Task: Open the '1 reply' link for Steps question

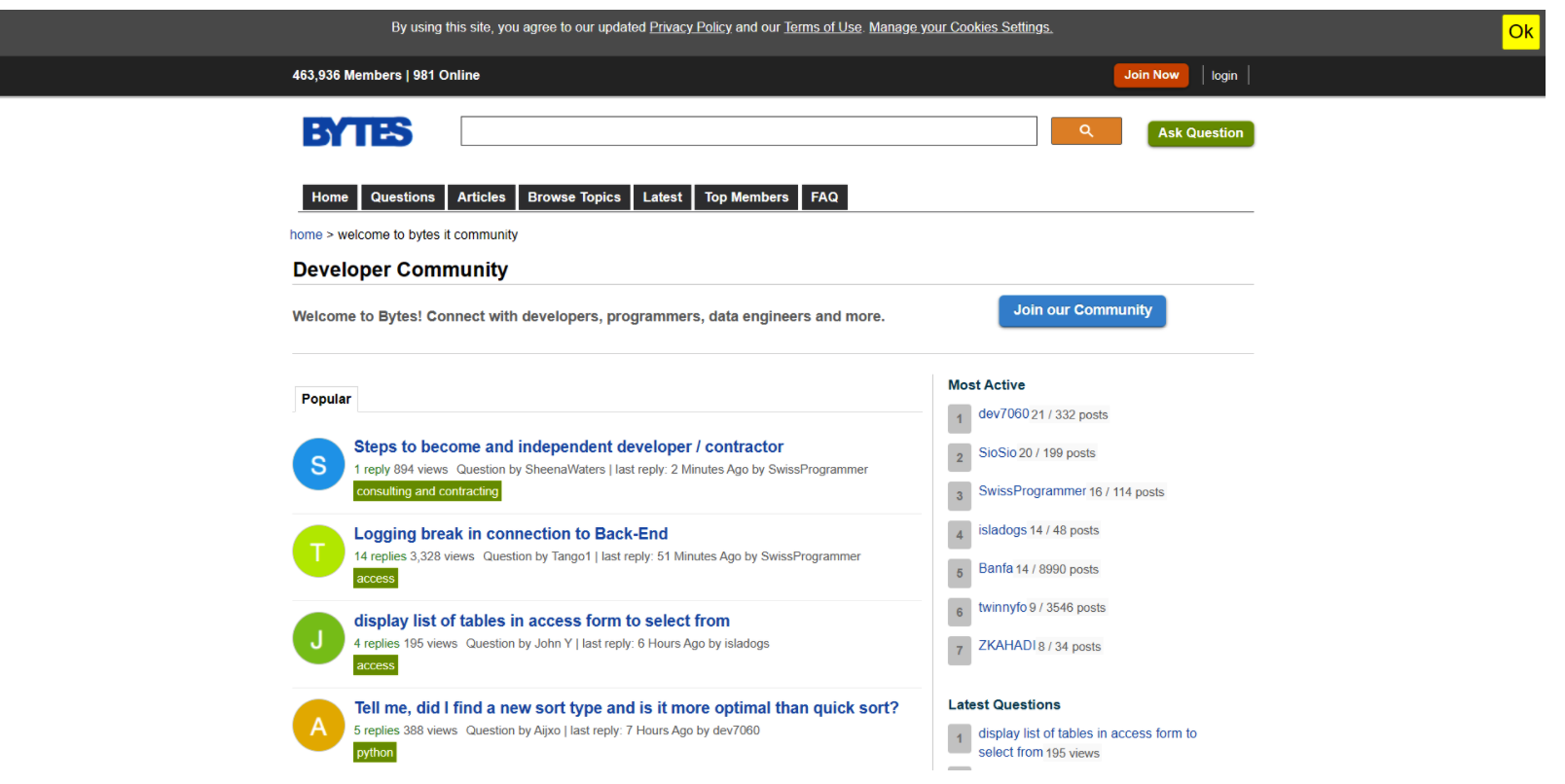Action: [x=372, y=470]
